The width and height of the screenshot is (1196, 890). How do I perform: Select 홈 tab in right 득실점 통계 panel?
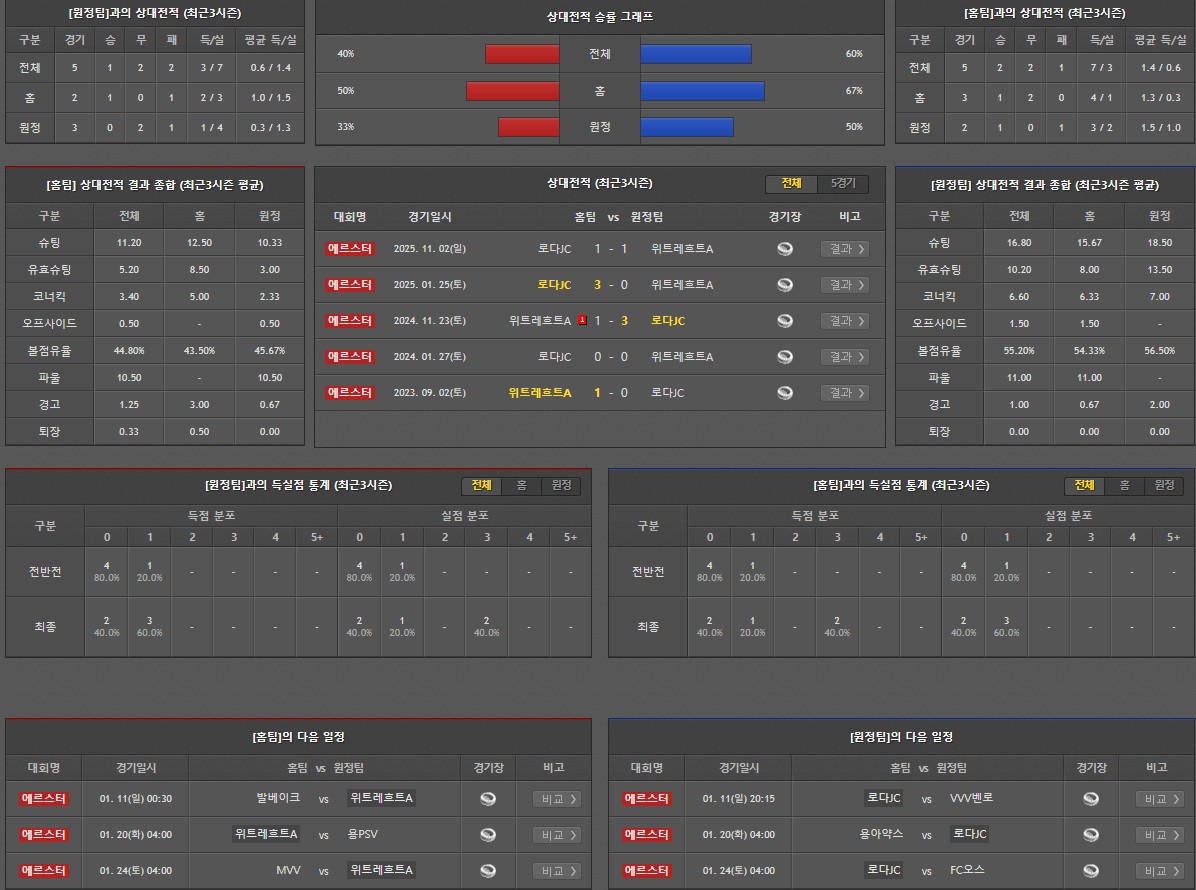pyautogui.click(x=1124, y=486)
